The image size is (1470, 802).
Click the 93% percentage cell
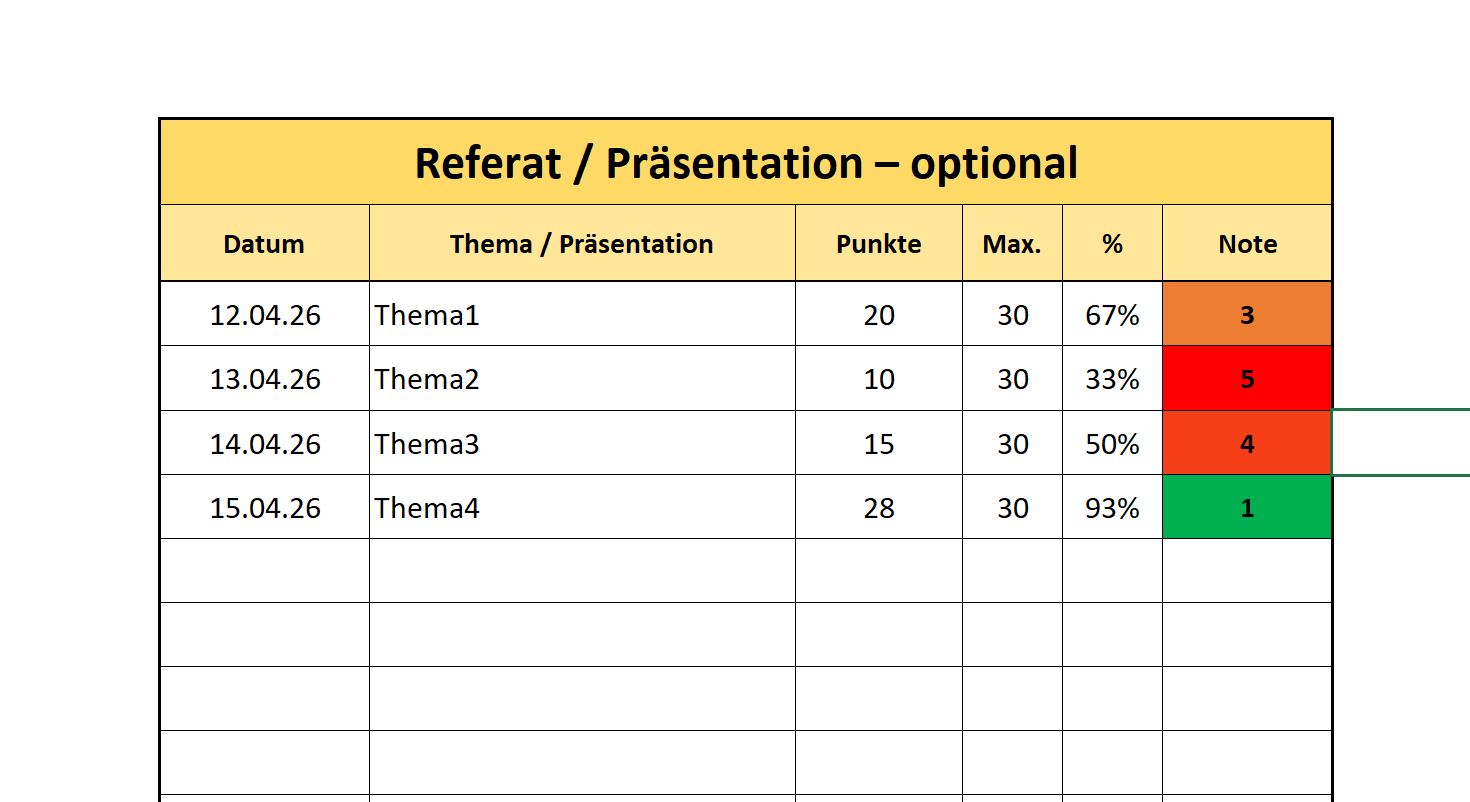point(1112,507)
